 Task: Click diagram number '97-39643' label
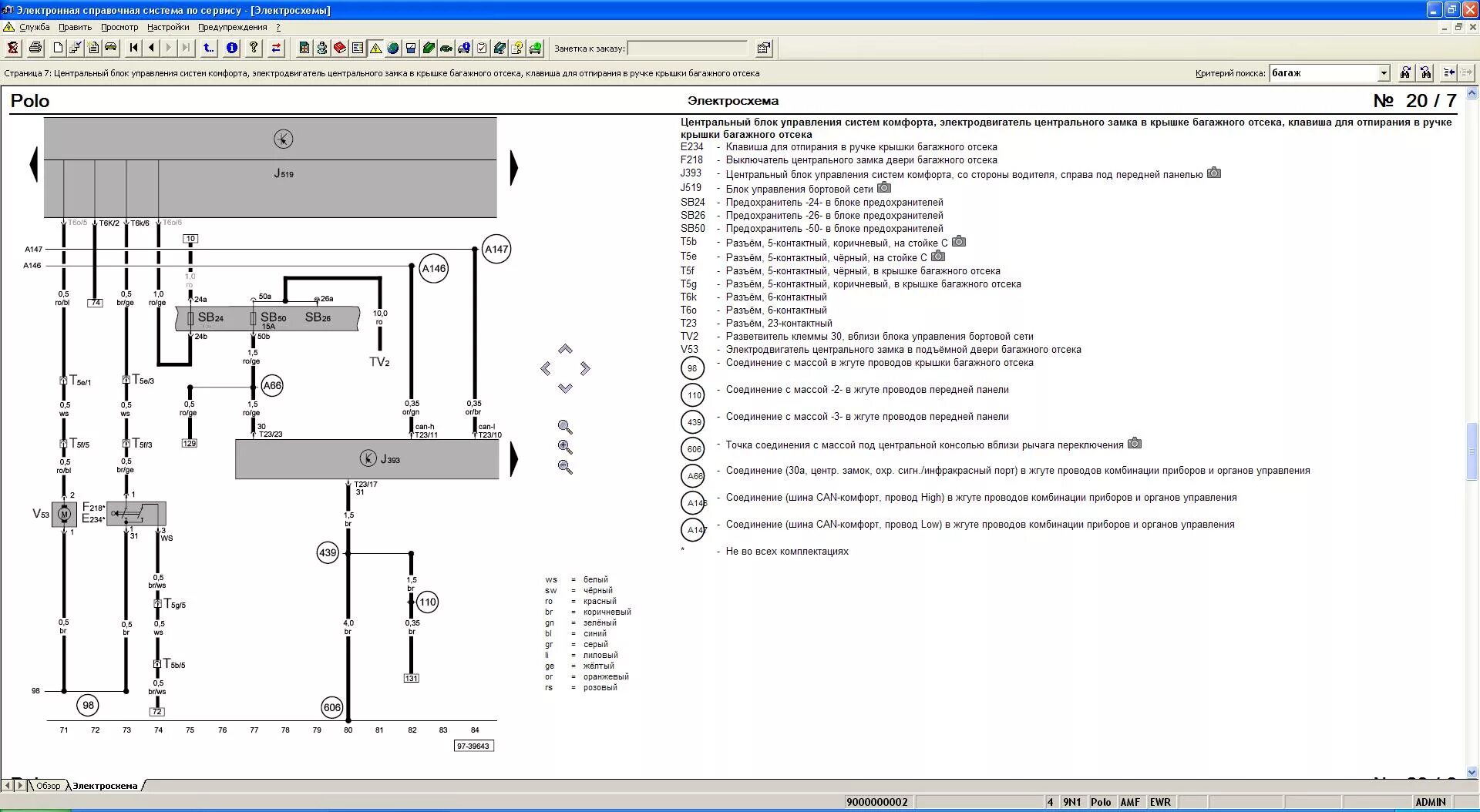click(x=473, y=746)
